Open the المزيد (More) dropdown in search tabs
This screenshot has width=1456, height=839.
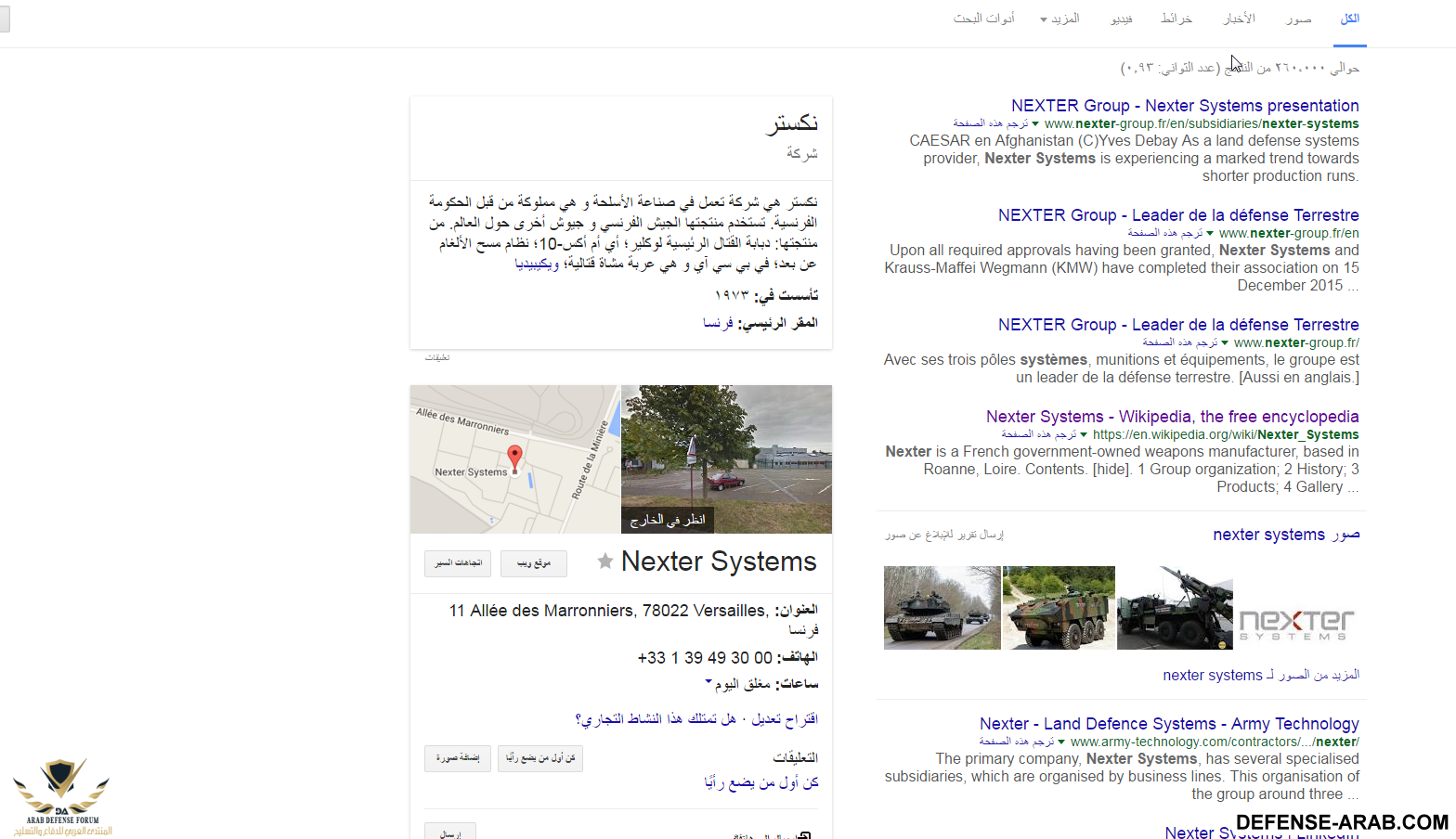[1059, 19]
